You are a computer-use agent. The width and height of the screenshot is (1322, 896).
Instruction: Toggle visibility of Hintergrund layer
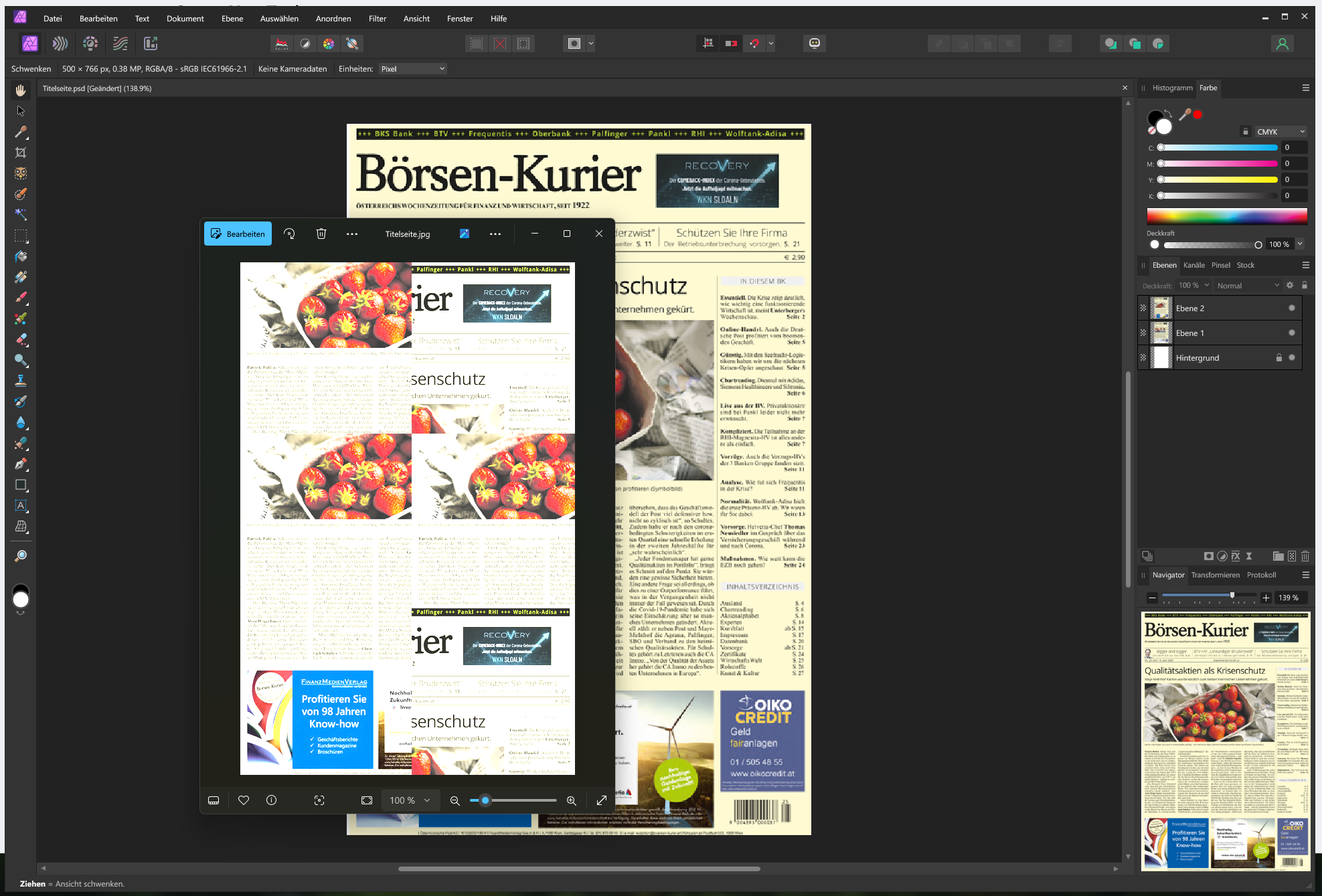(x=1292, y=357)
